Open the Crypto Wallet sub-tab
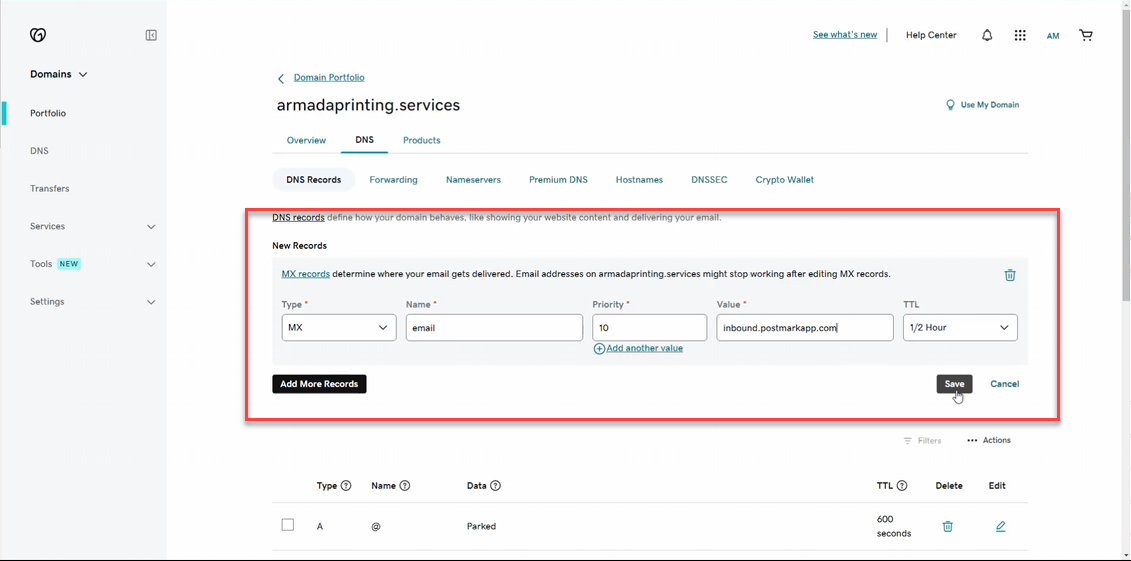Viewport: 1131px width, 561px height. (785, 180)
